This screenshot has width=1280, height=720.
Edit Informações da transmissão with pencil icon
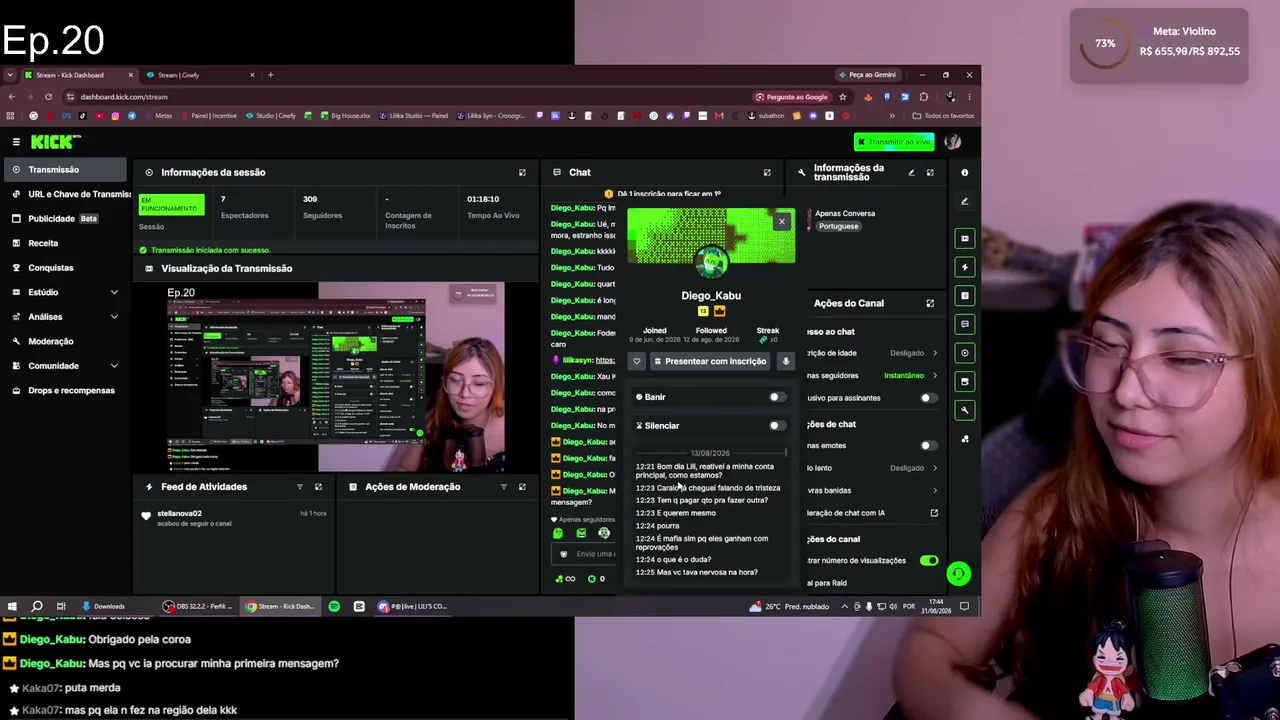coord(911,172)
